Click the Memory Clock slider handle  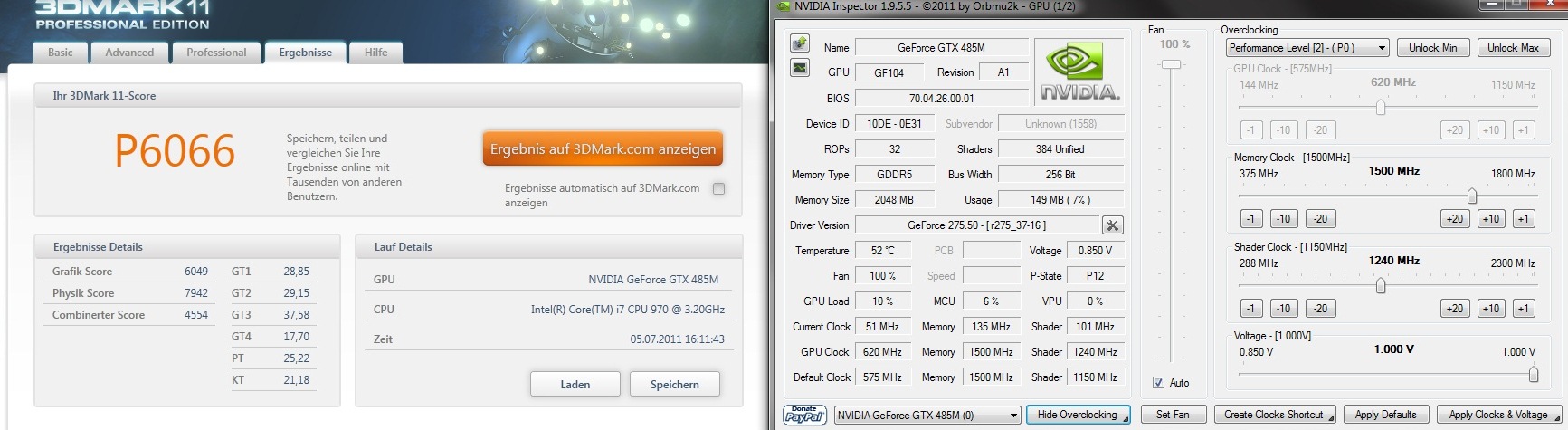point(1472,196)
